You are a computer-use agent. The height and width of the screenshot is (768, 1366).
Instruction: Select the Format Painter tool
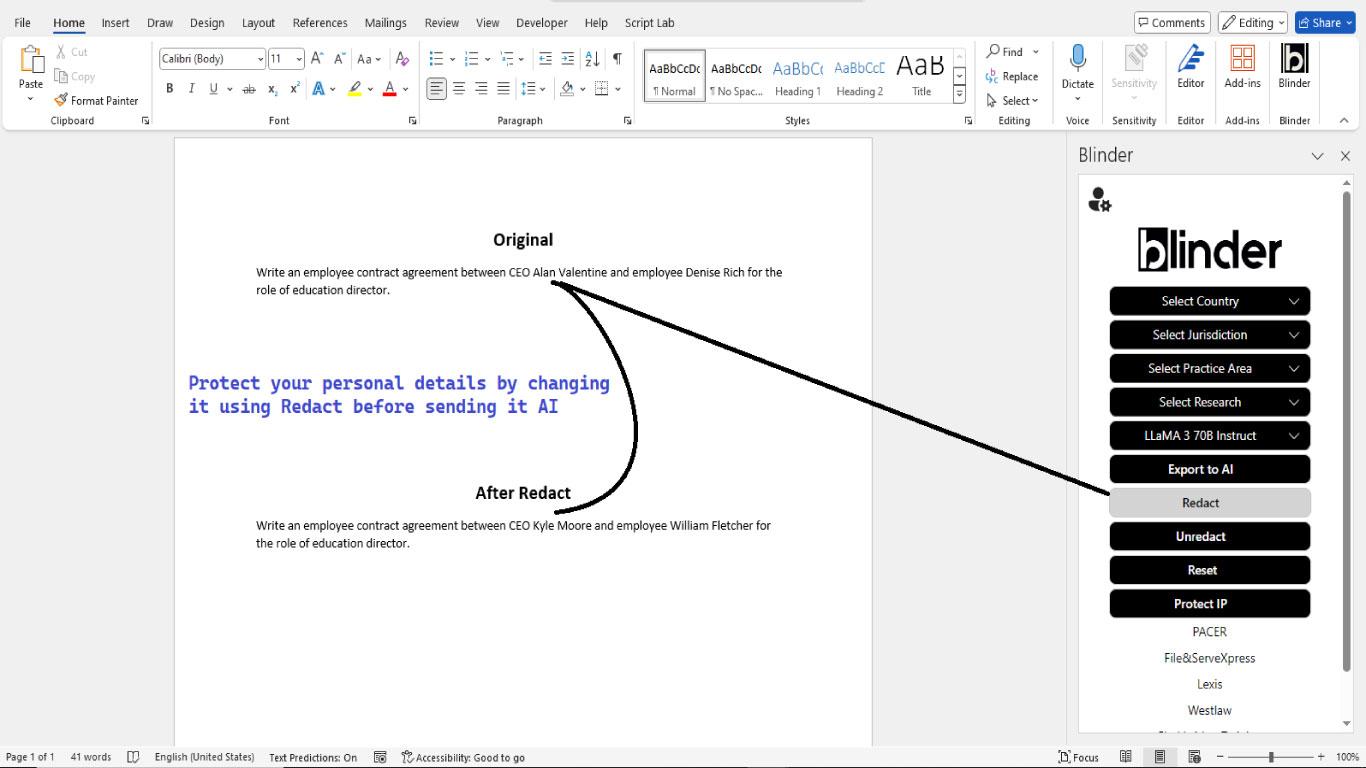(x=97, y=100)
